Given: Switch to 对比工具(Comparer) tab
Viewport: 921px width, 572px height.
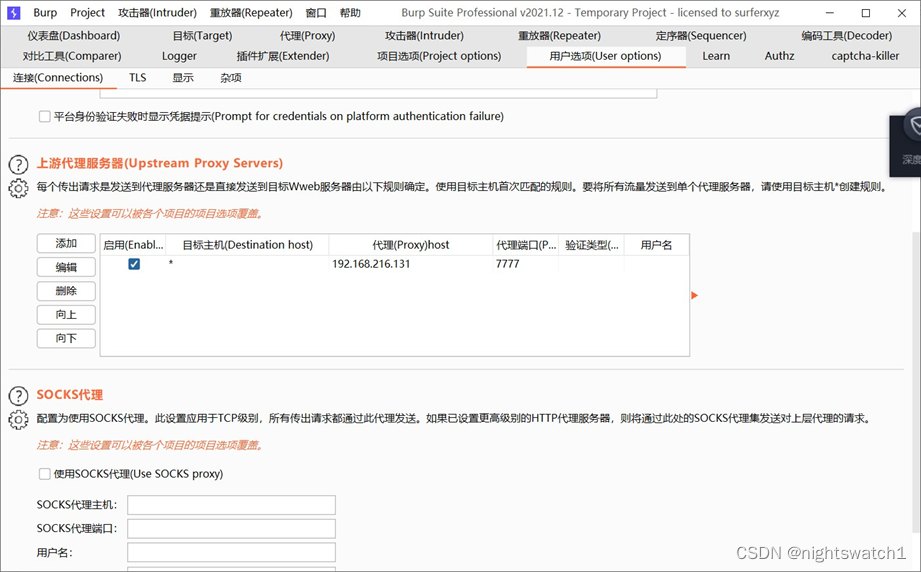Looking at the screenshot, I should click(72, 56).
